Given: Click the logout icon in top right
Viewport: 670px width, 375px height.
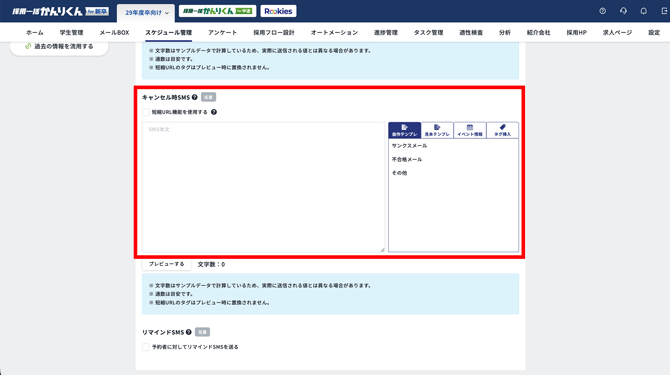Looking at the screenshot, I should 664,11.
